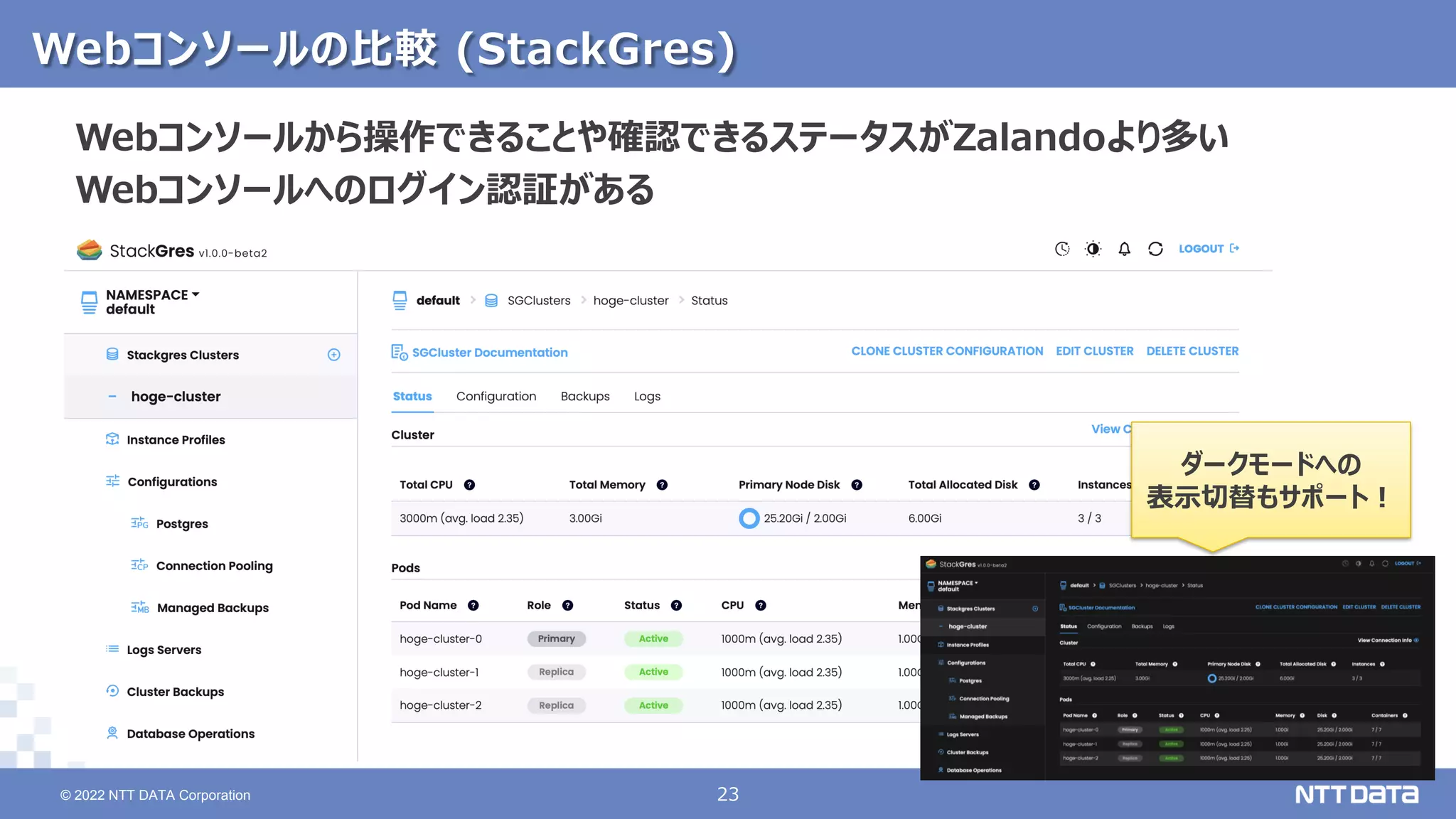Toggle dark mode contrast icon
1456x819 pixels.
coord(1093,249)
